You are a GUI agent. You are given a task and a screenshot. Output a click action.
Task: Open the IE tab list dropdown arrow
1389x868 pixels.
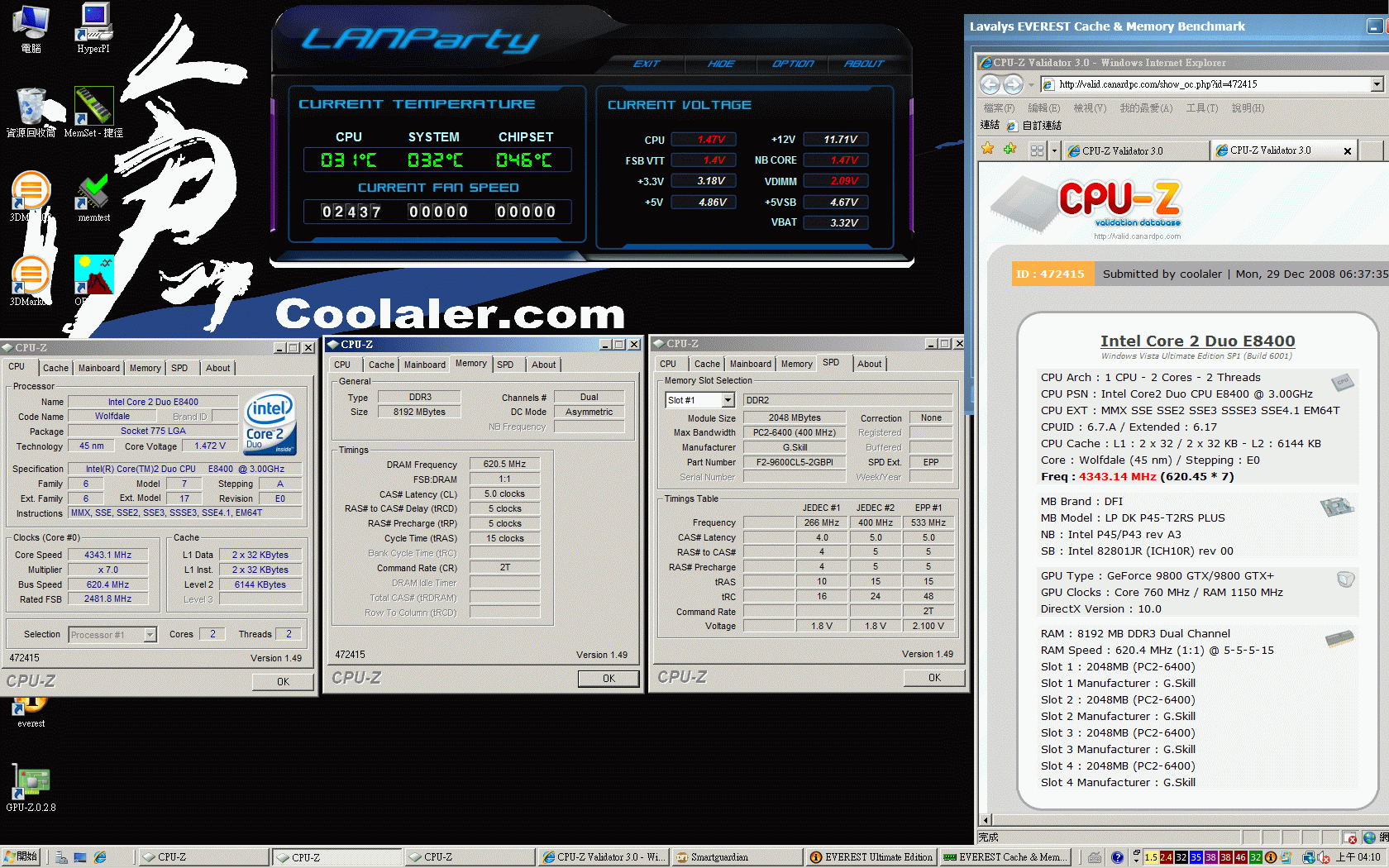click(1054, 150)
